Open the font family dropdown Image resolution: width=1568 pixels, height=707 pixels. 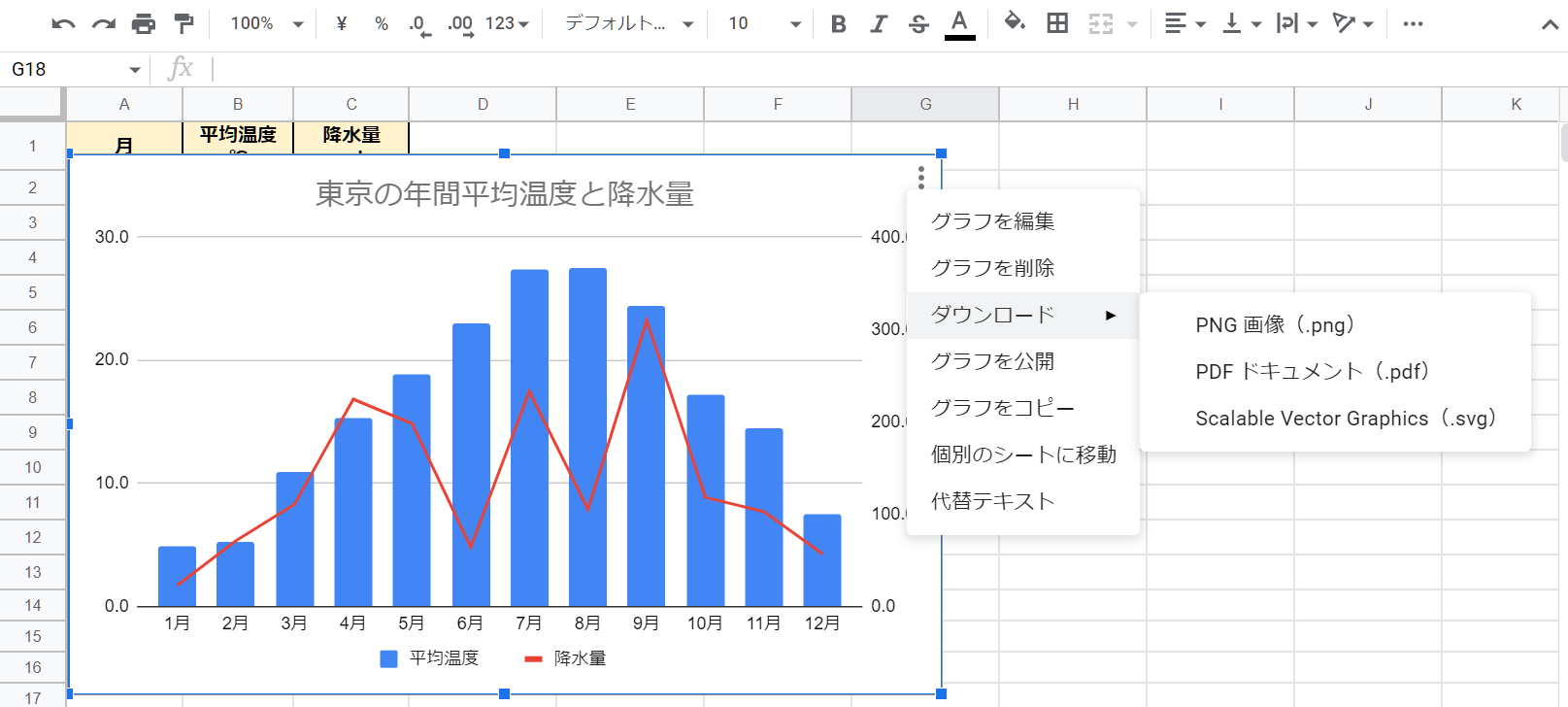click(629, 23)
